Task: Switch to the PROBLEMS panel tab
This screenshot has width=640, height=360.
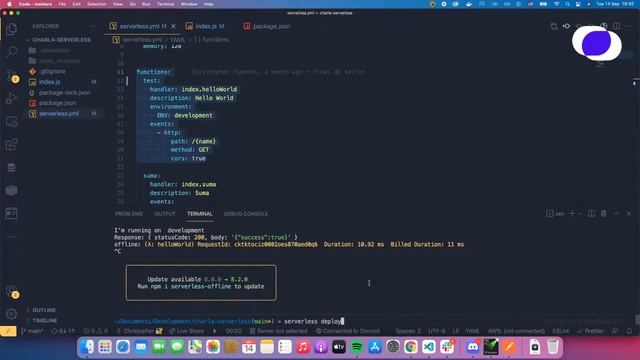Action: [x=129, y=214]
